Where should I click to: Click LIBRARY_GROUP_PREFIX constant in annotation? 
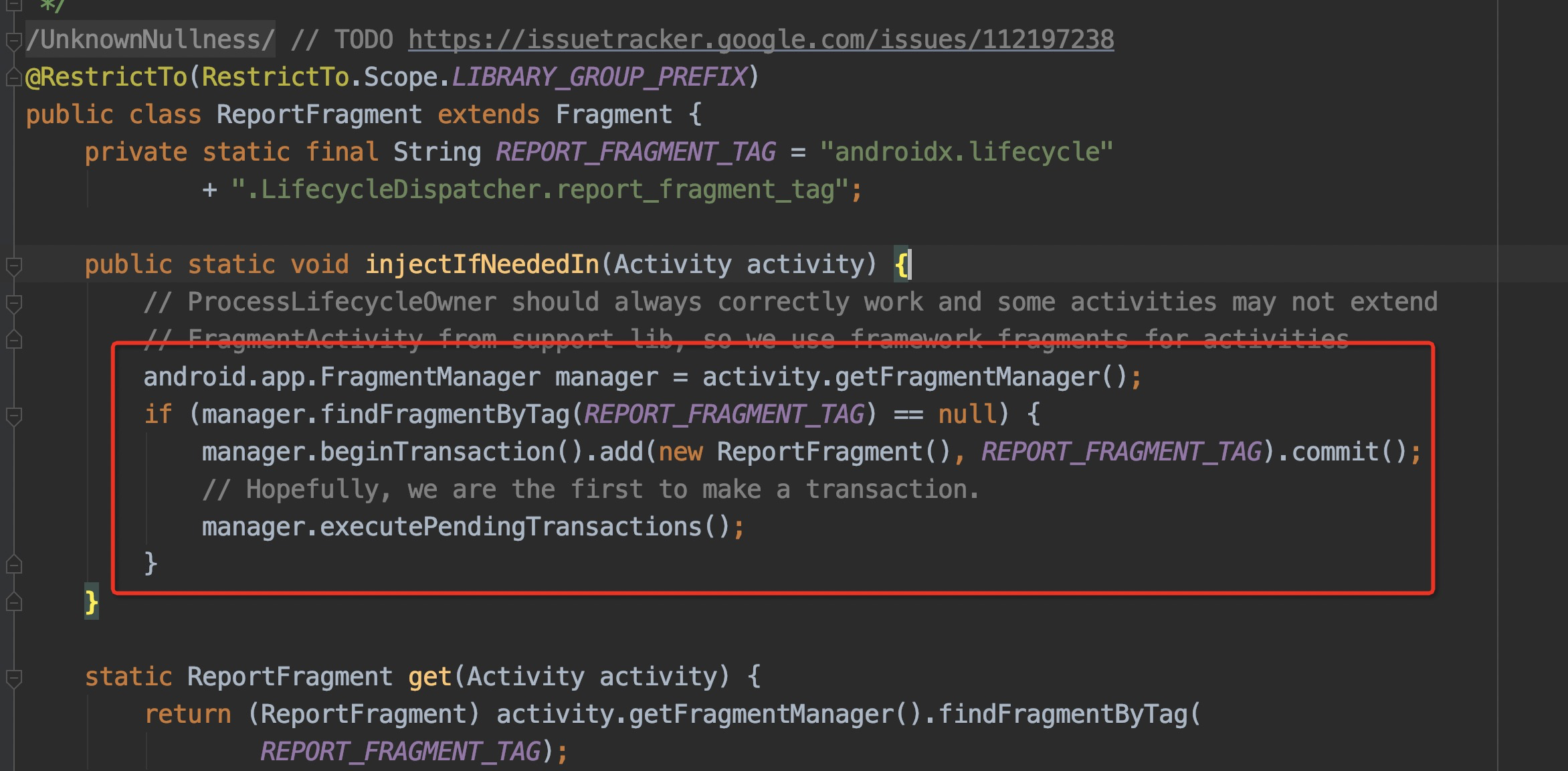599,77
